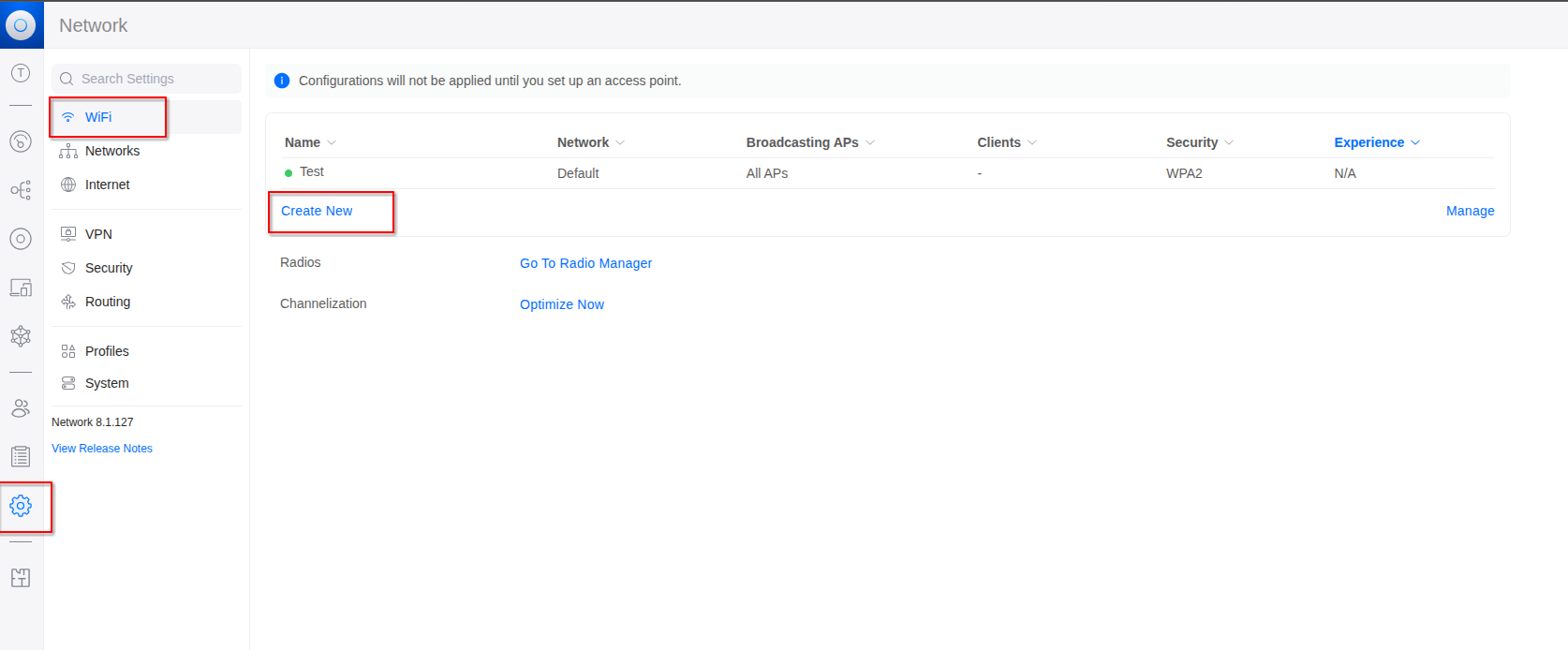The width and height of the screenshot is (1568, 650).
Task: Open Go To Radio Manager
Action: point(586,263)
